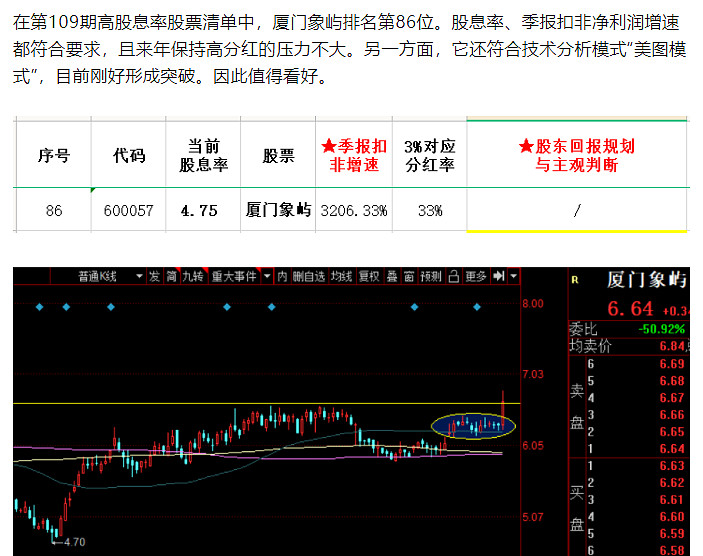This screenshot has height=556, width=703.
Task: Open the 重大事件 events button
Action: (x=234, y=277)
